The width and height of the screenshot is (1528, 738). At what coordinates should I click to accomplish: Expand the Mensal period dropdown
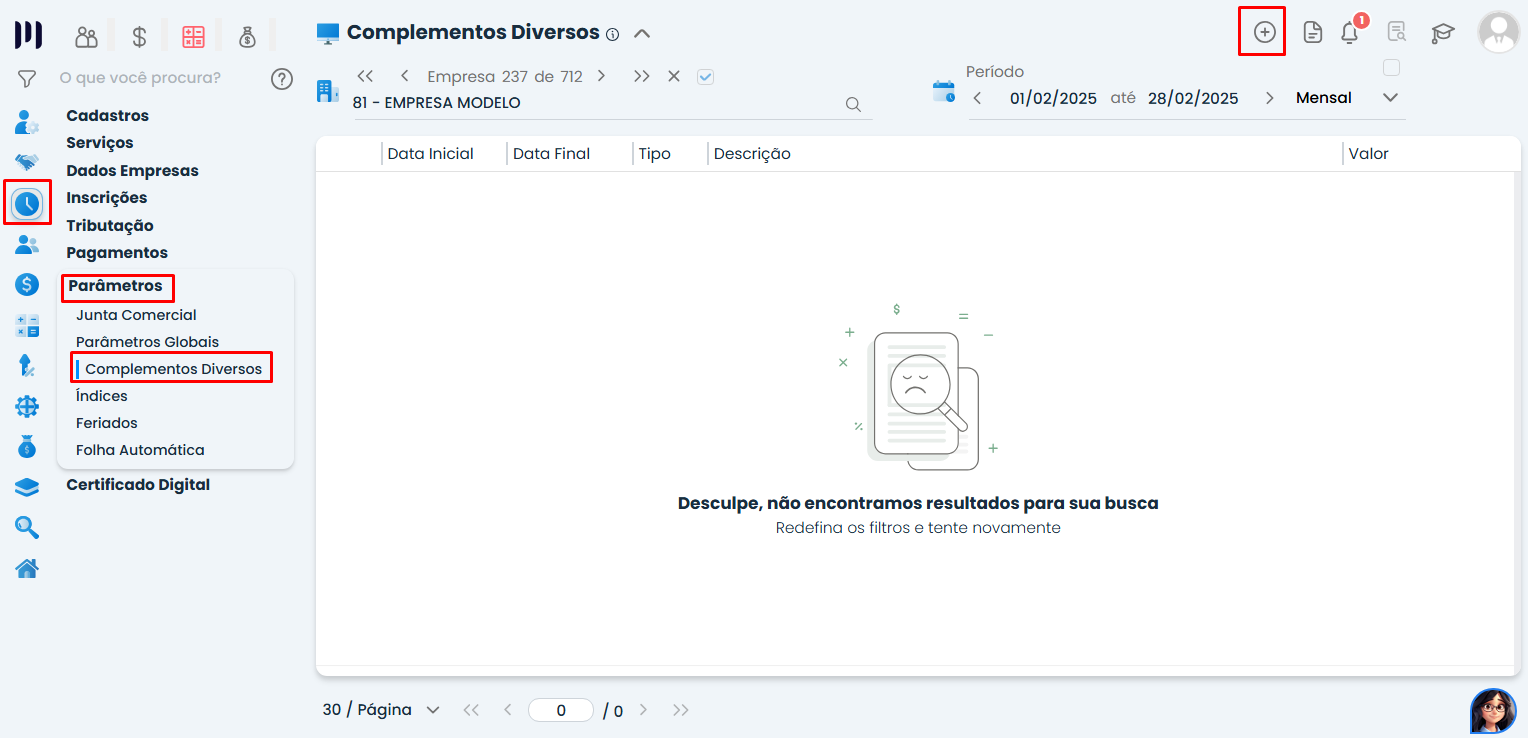[x=1389, y=98]
